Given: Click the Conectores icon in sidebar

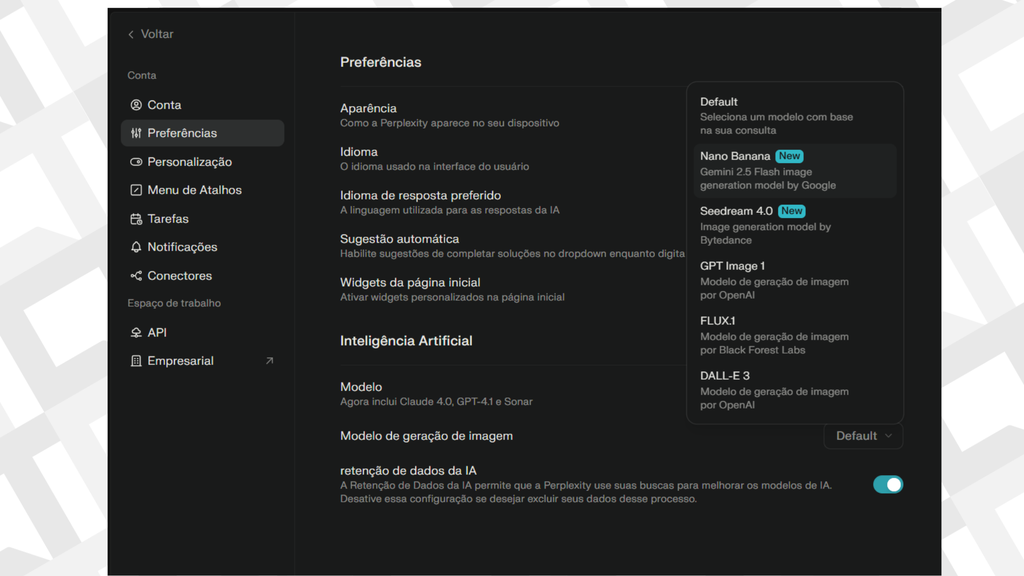Looking at the screenshot, I should point(136,276).
